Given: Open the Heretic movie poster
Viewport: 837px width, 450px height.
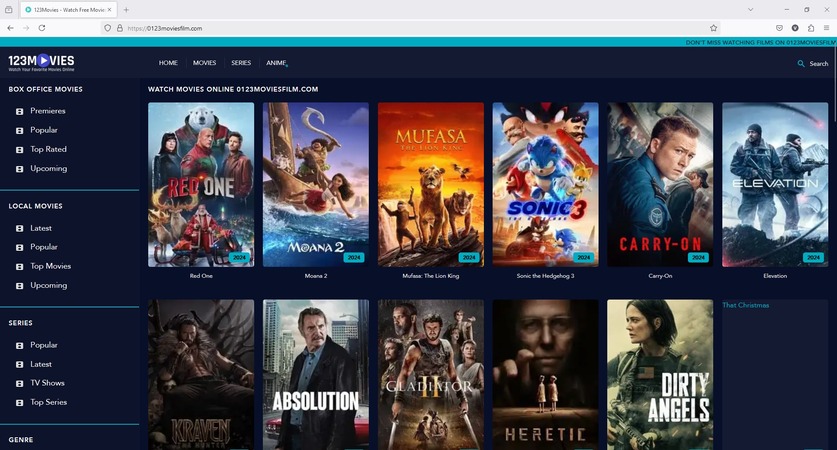Looking at the screenshot, I should pos(546,375).
